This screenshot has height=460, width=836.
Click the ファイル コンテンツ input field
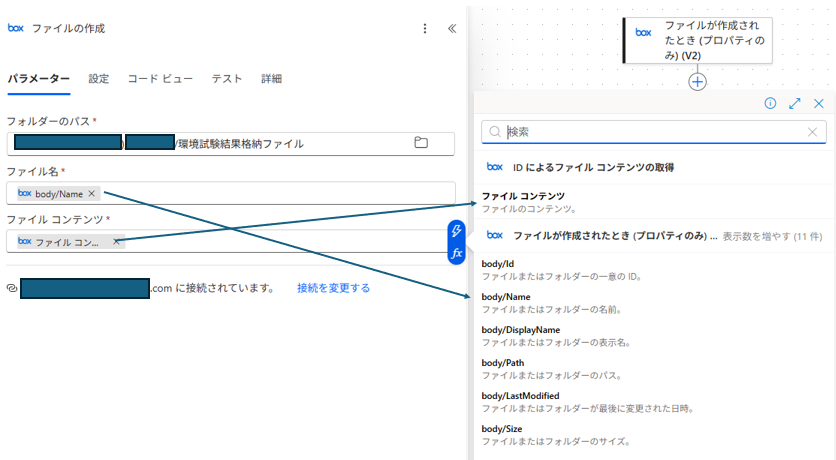click(x=230, y=241)
